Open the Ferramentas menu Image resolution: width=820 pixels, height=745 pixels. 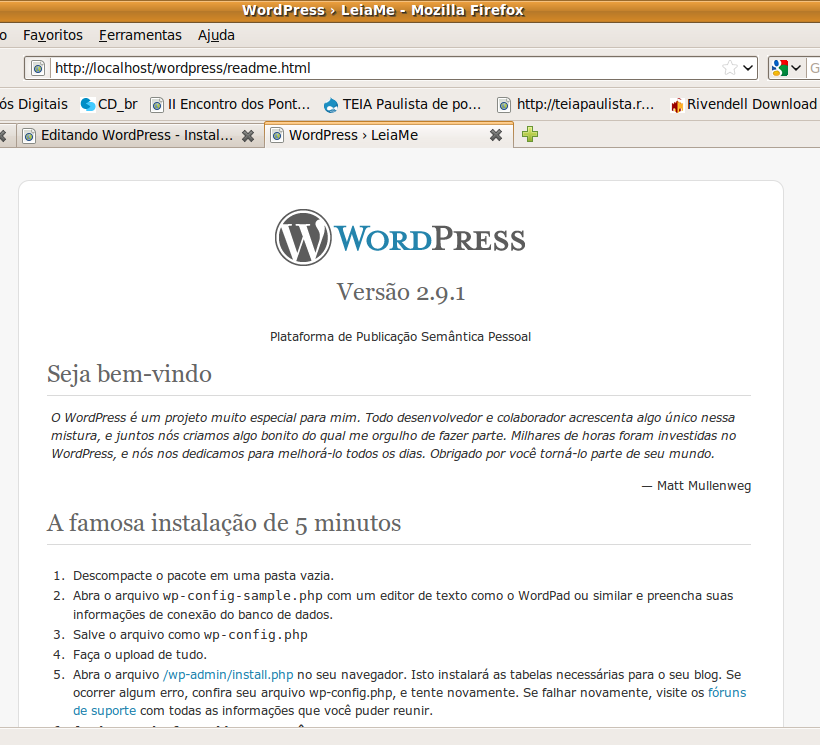(x=140, y=35)
